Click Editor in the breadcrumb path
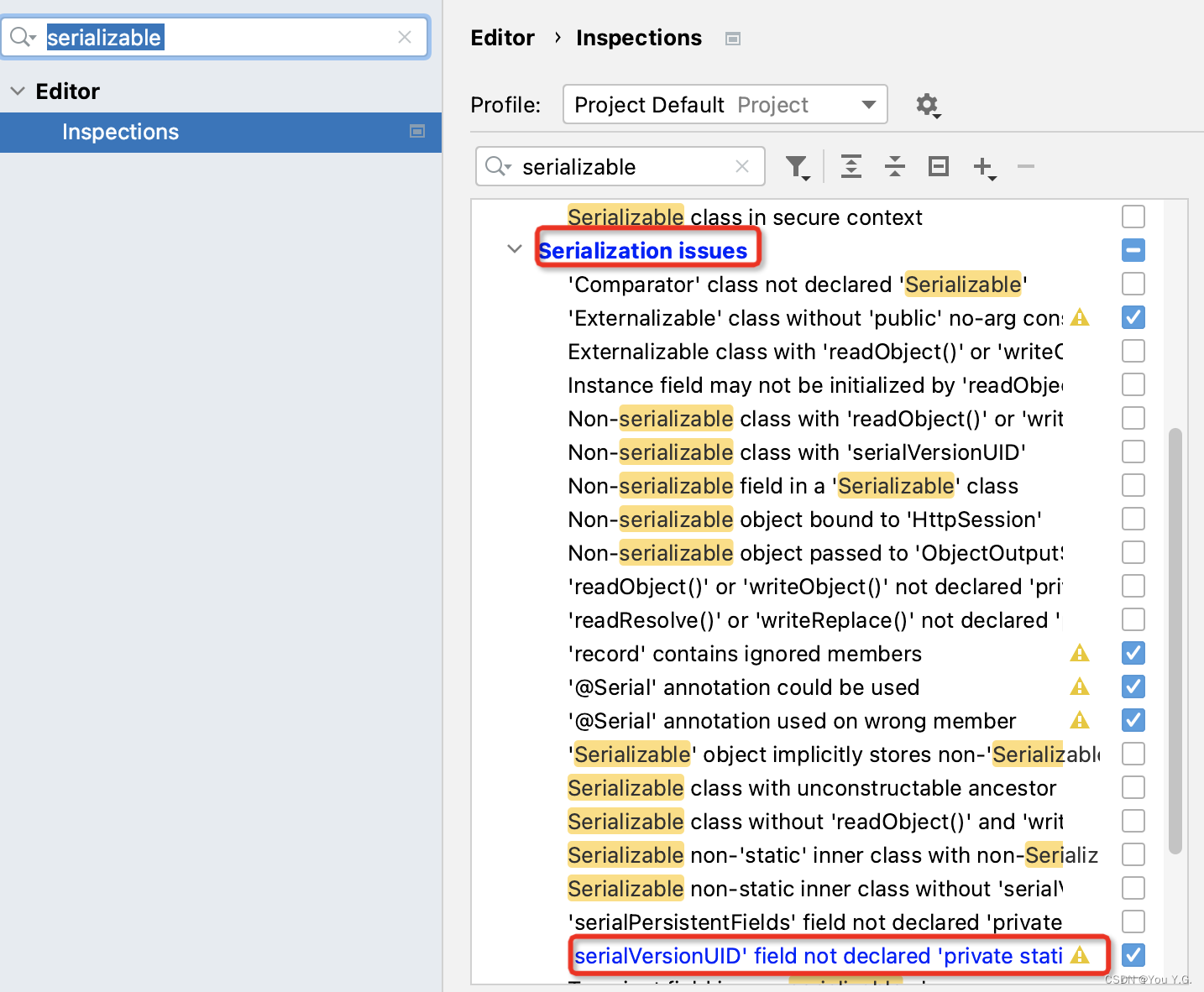 click(502, 38)
